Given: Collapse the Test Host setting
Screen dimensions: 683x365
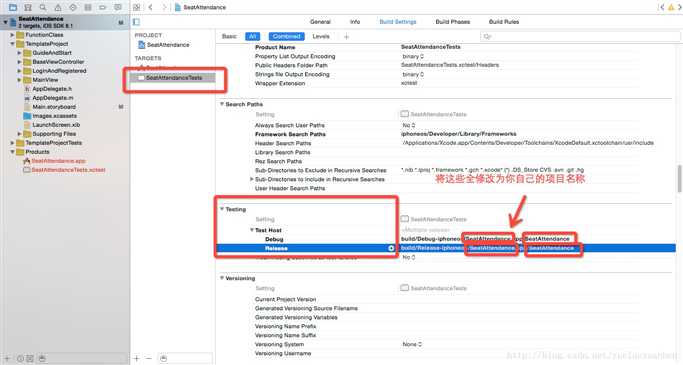Looking at the screenshot, I should pos(252,230).
